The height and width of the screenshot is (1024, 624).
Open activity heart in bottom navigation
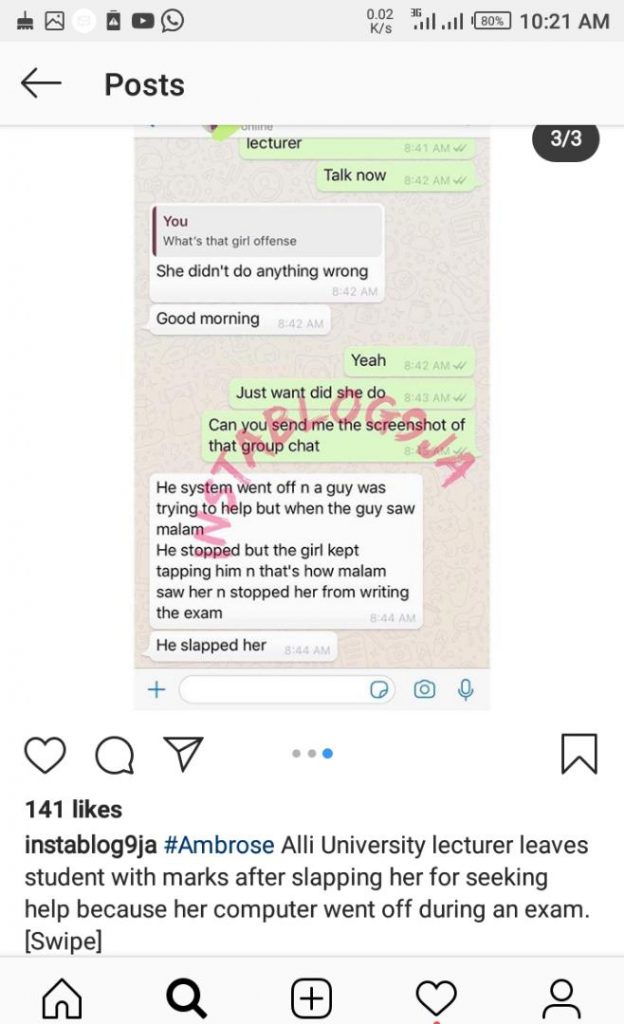(x=436, y=998)
